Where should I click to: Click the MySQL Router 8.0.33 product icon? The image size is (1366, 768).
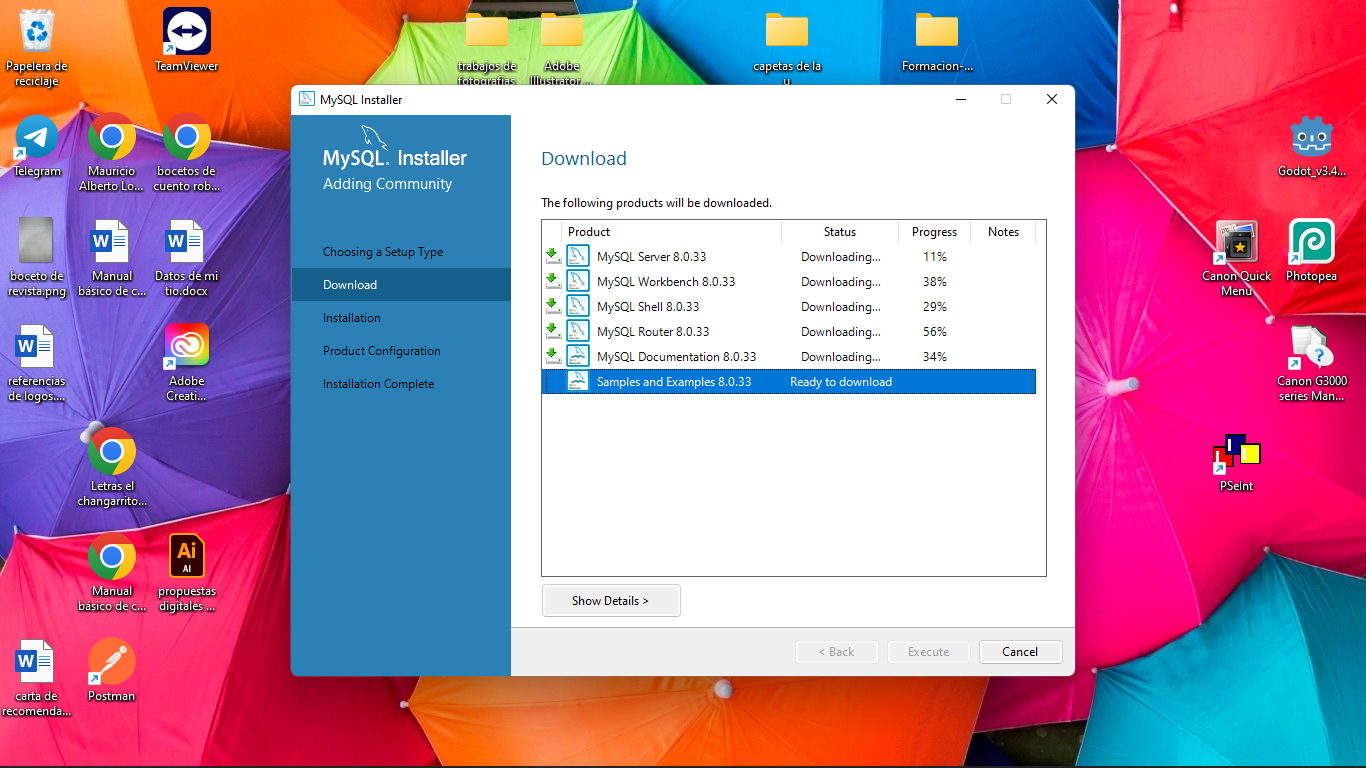(x=578, y=331)
